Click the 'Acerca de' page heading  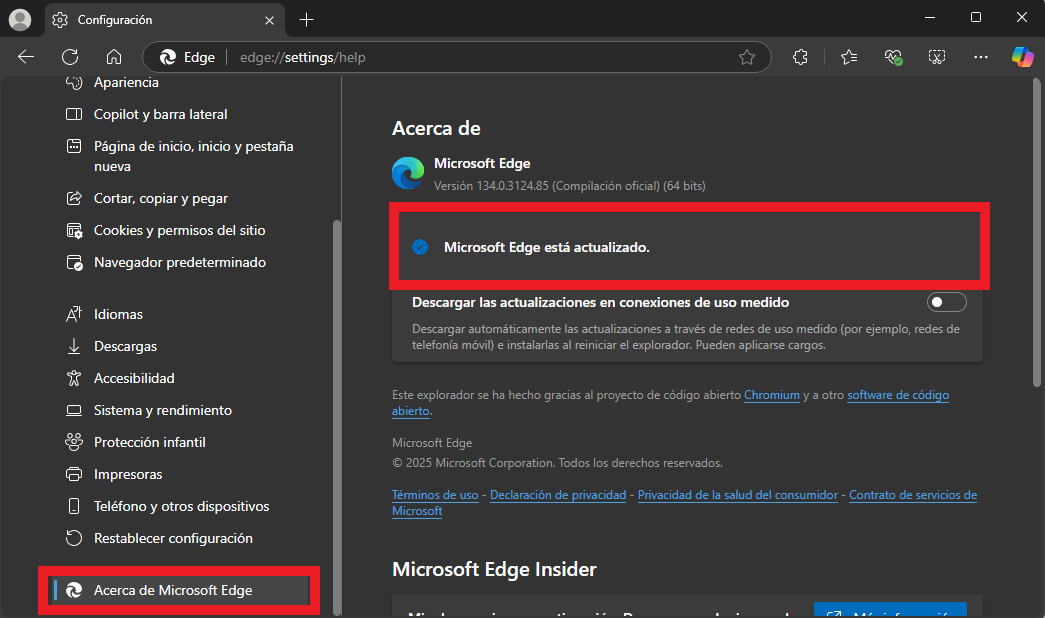point(437,129)
